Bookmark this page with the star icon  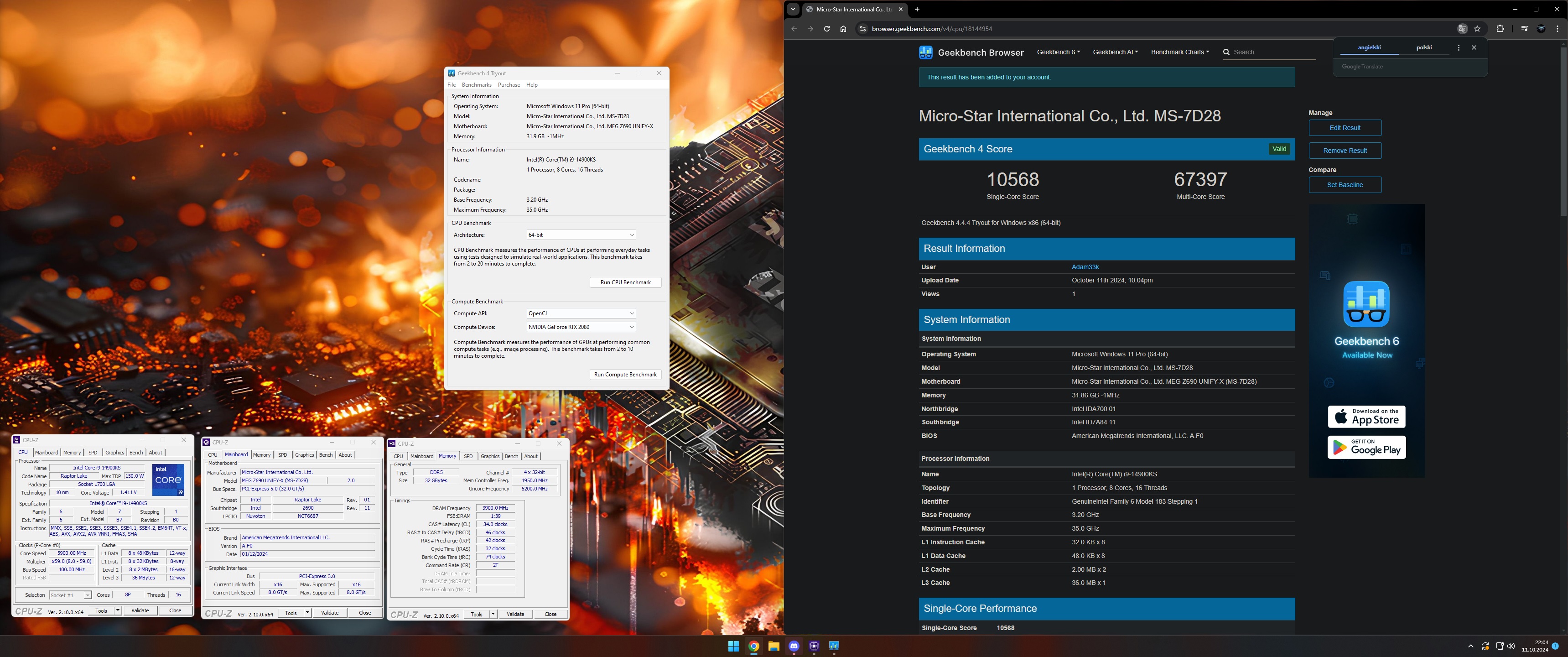(1477, 29)
